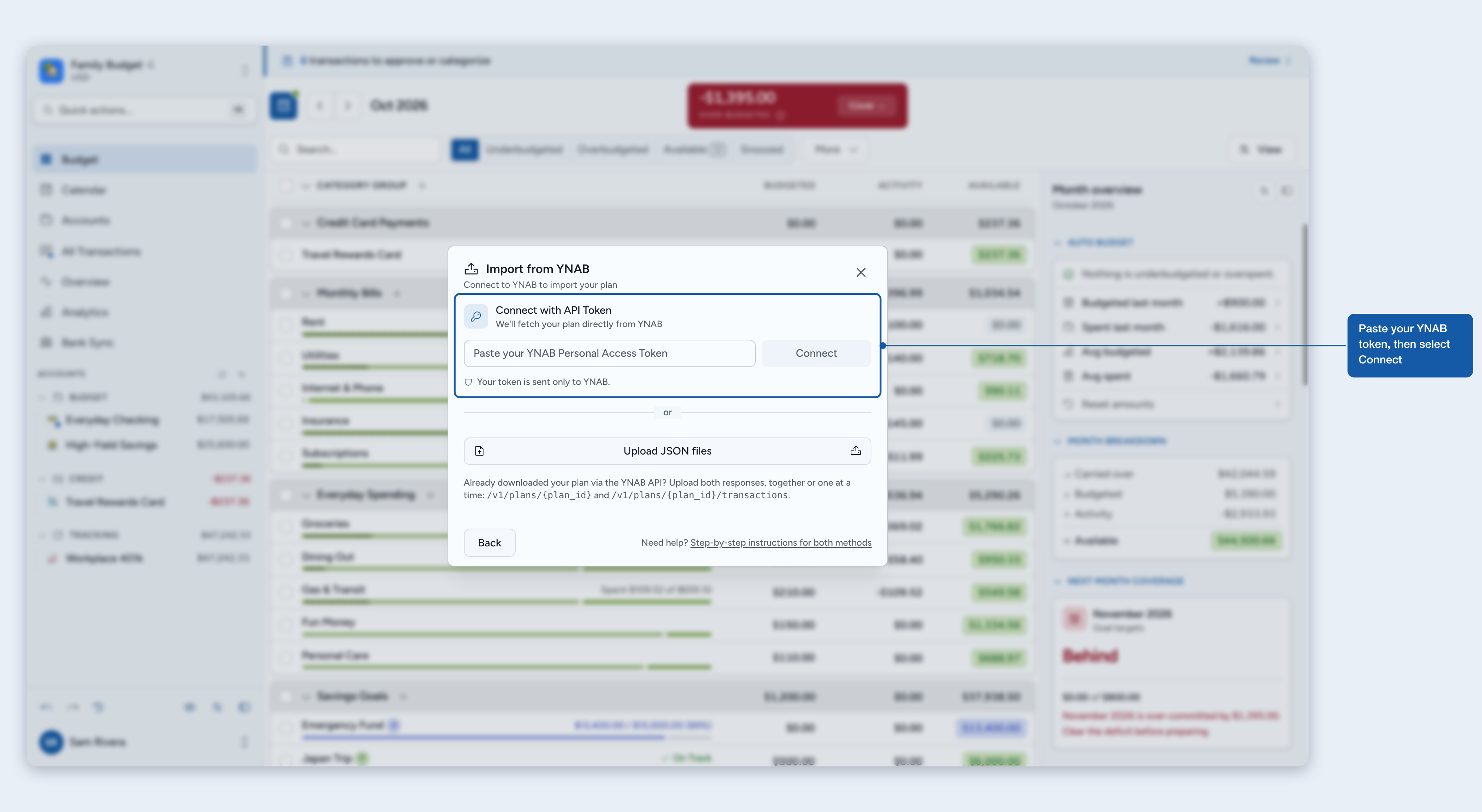Click the key icon beside Connect with API Token

tap(476, 316)
